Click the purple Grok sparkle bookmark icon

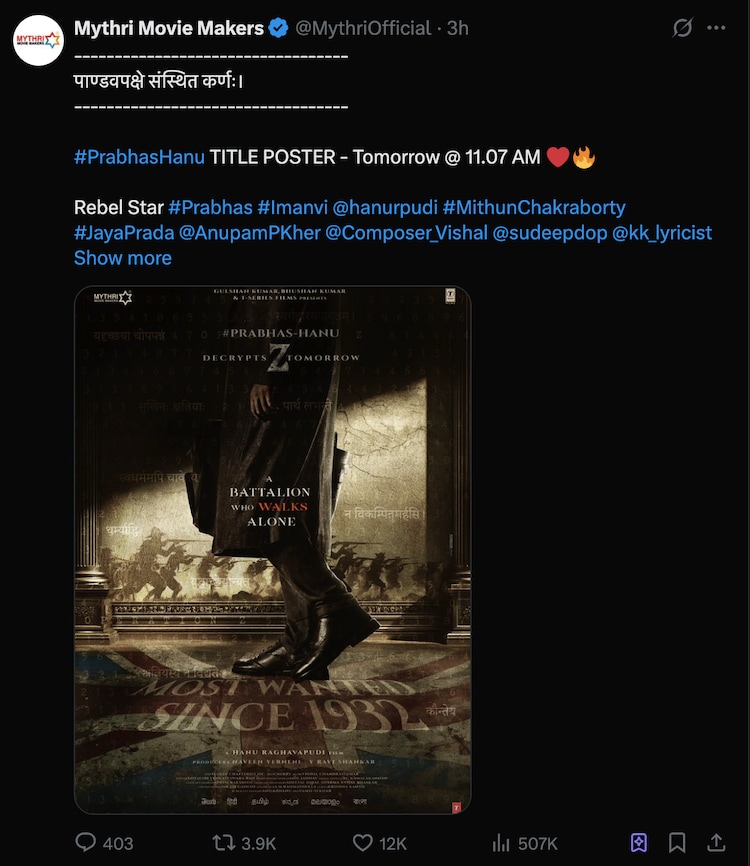639,842
